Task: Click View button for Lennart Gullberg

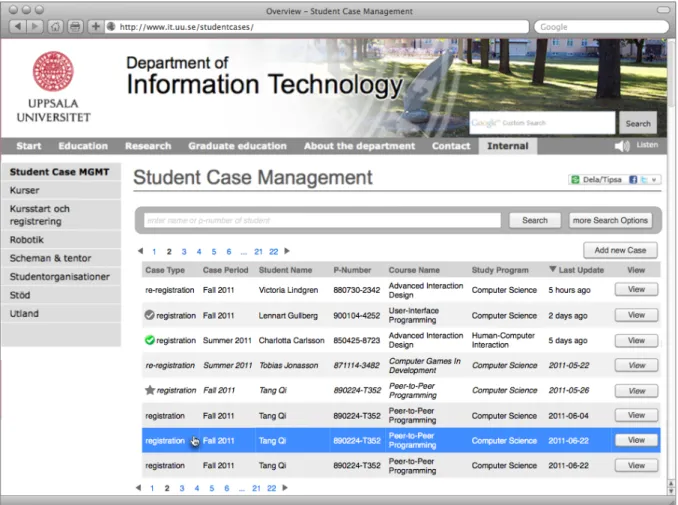Action: coord(636,315)
